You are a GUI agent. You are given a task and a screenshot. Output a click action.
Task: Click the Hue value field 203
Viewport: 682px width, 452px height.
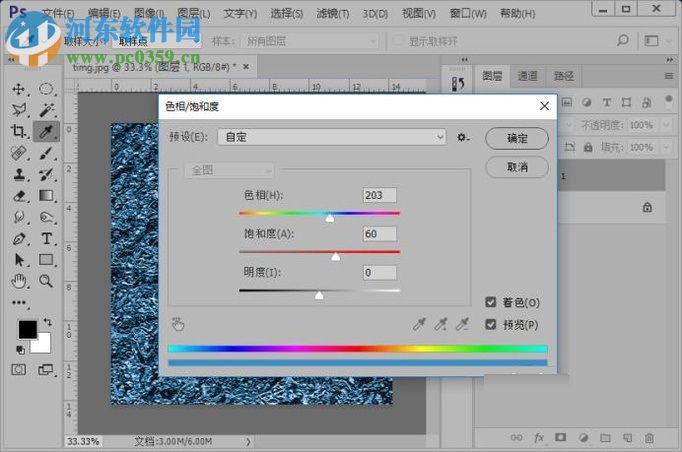tap(380, 195)
